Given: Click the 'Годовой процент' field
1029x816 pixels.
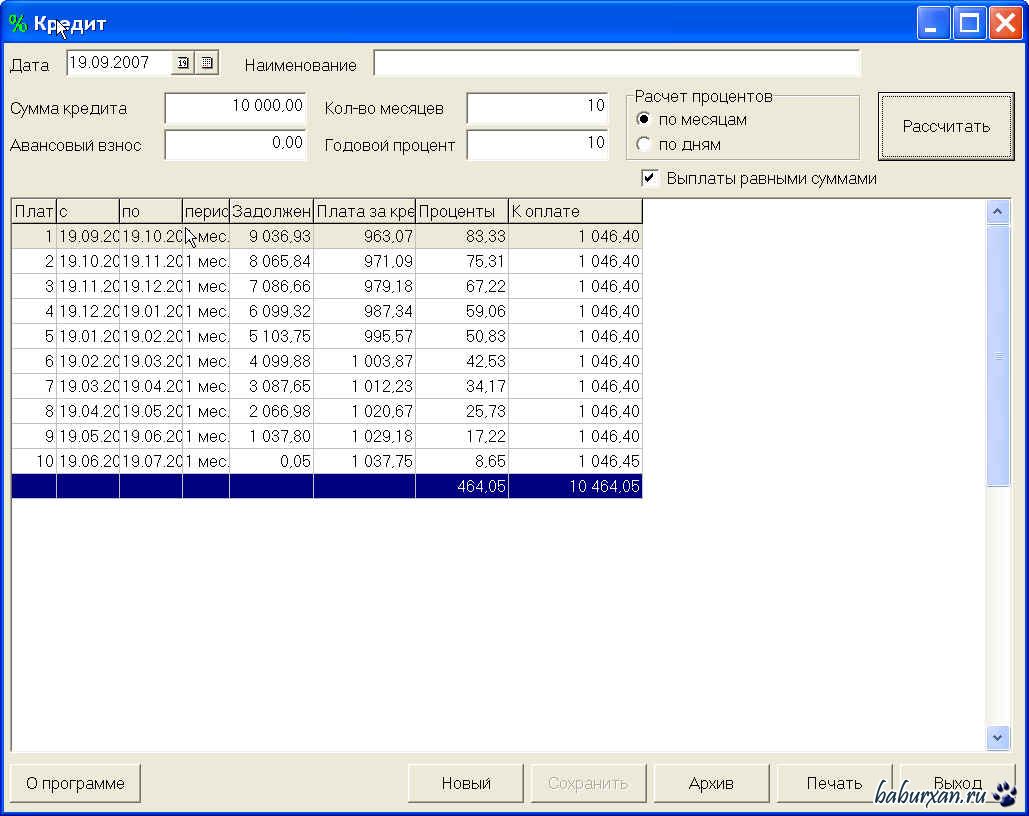Looking at the screenshot, I should pos(537,144).
